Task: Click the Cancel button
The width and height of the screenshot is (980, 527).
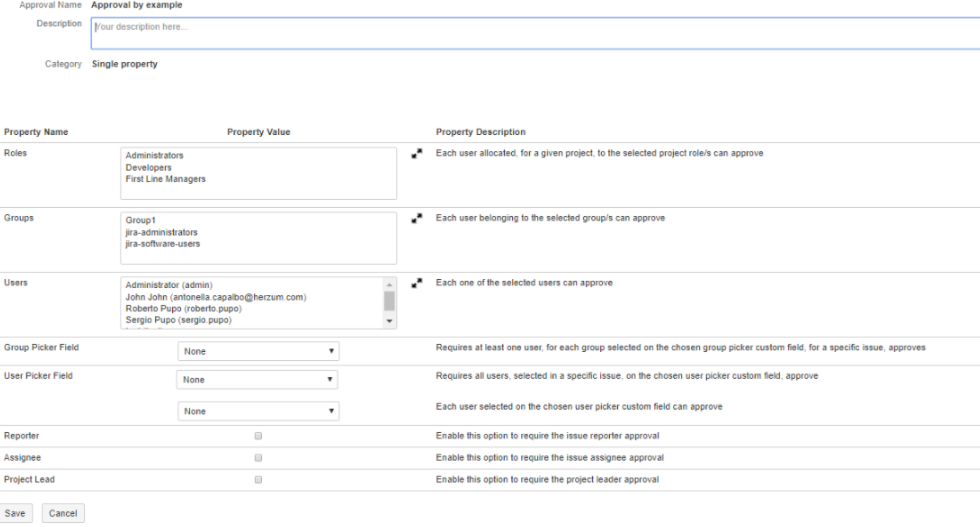Action: (x=63, y=513)
